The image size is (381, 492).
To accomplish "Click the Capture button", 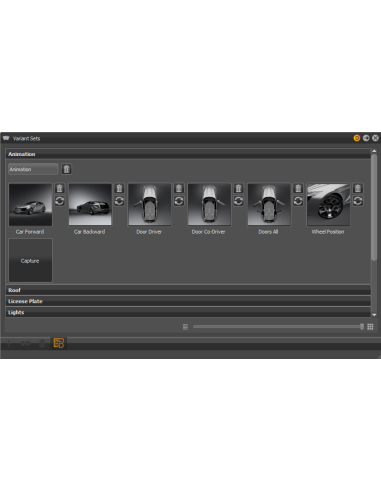I will [30, 261].
